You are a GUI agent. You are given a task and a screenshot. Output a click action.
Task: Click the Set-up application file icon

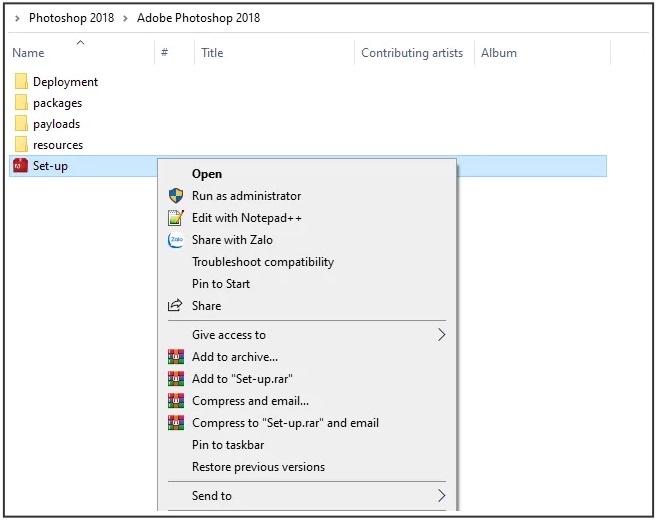click(21, 166)
